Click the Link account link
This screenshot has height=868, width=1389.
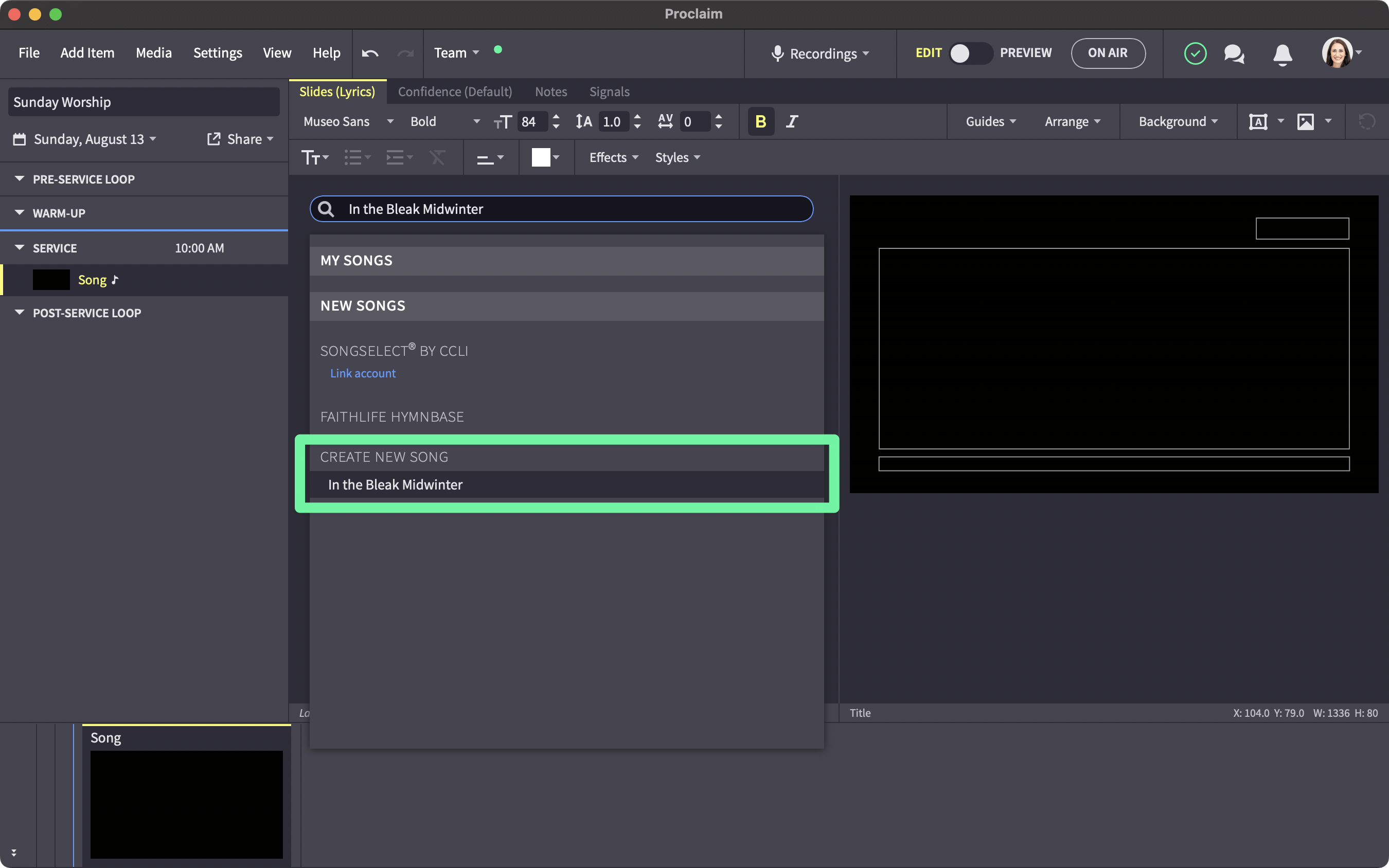coord(362,373)
